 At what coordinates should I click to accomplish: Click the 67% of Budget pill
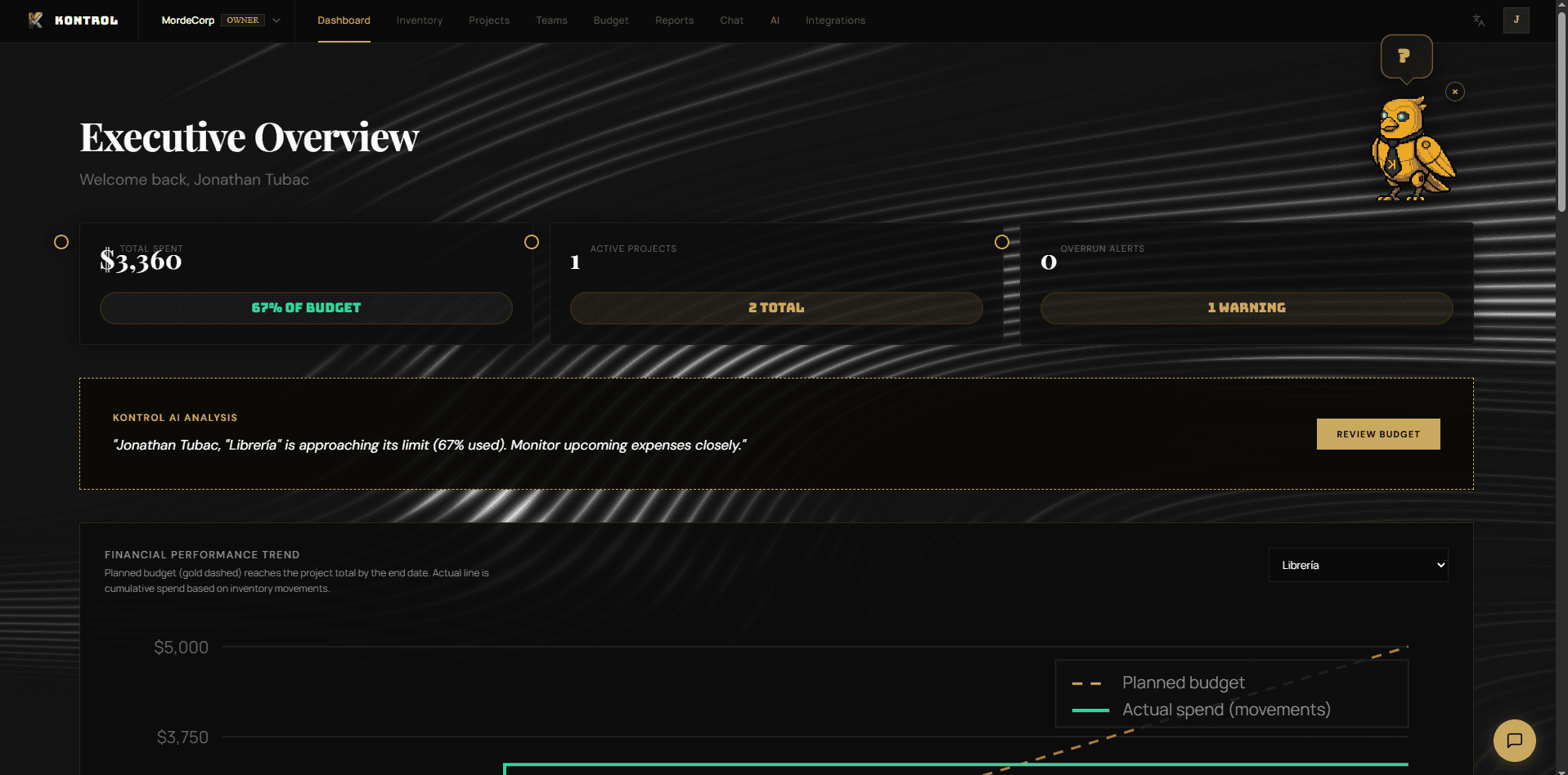tap(306, 308)
